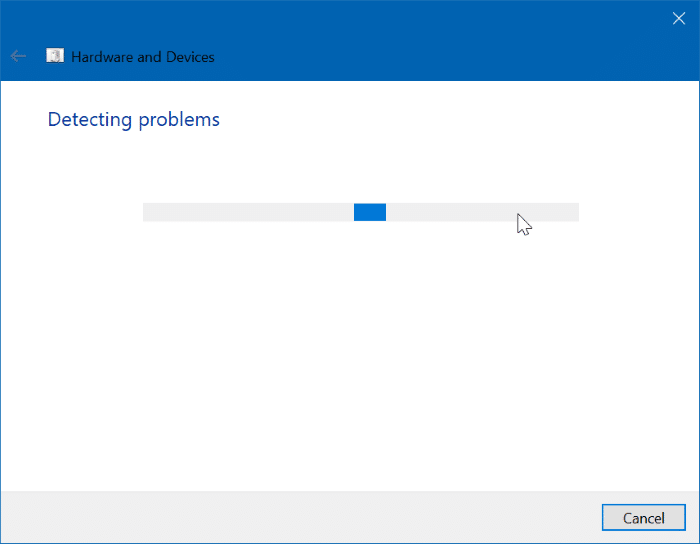Click the detecting problems progress bar
The width and height of the screenshot is (700, 544).
[x=361, y=212]
